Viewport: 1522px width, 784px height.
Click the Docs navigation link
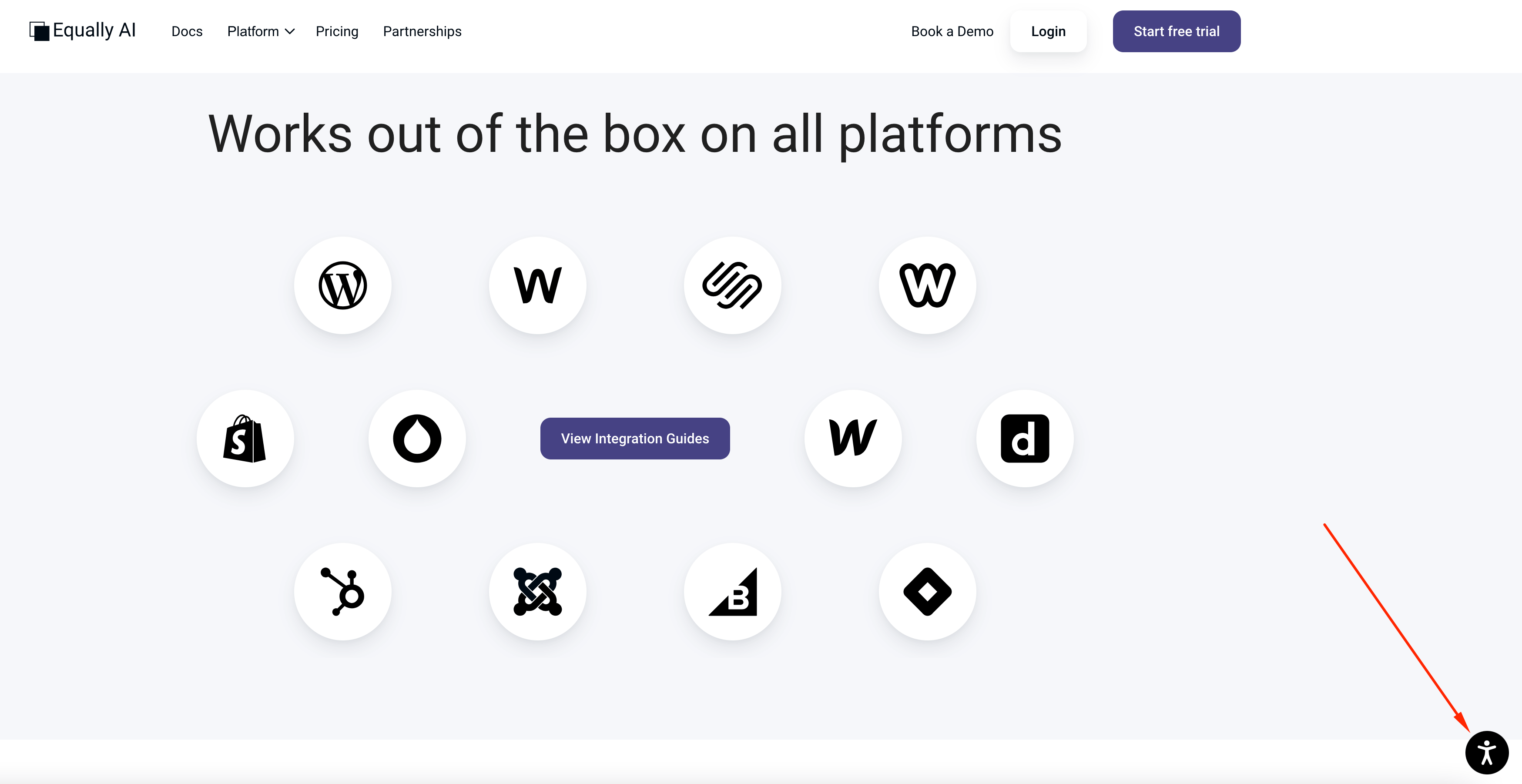coord(187,31)
